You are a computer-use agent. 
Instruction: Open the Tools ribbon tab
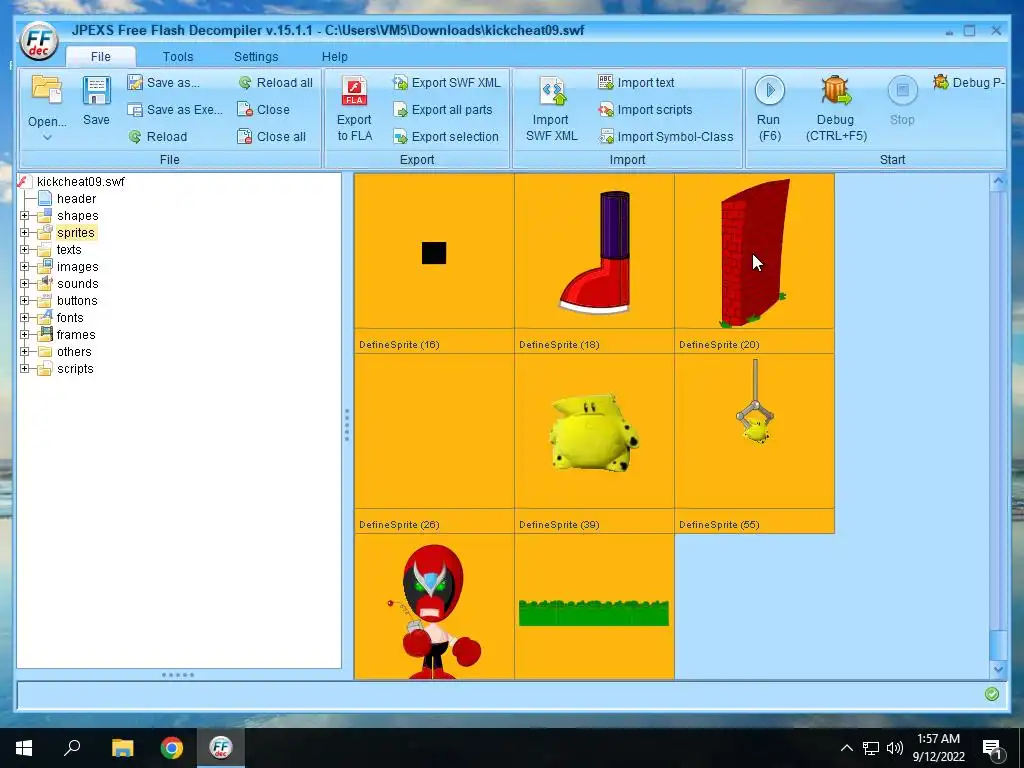178,56
